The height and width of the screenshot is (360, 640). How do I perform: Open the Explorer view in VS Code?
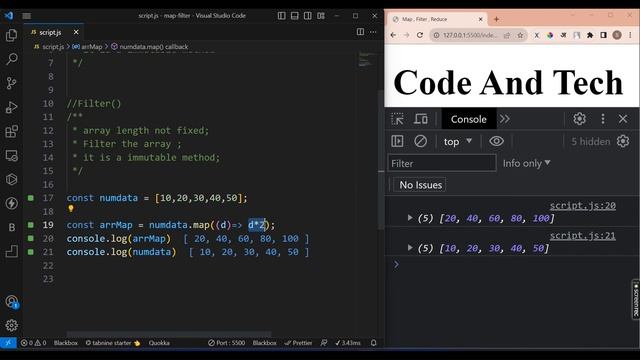pyautogui.click(x=11, y=36)
